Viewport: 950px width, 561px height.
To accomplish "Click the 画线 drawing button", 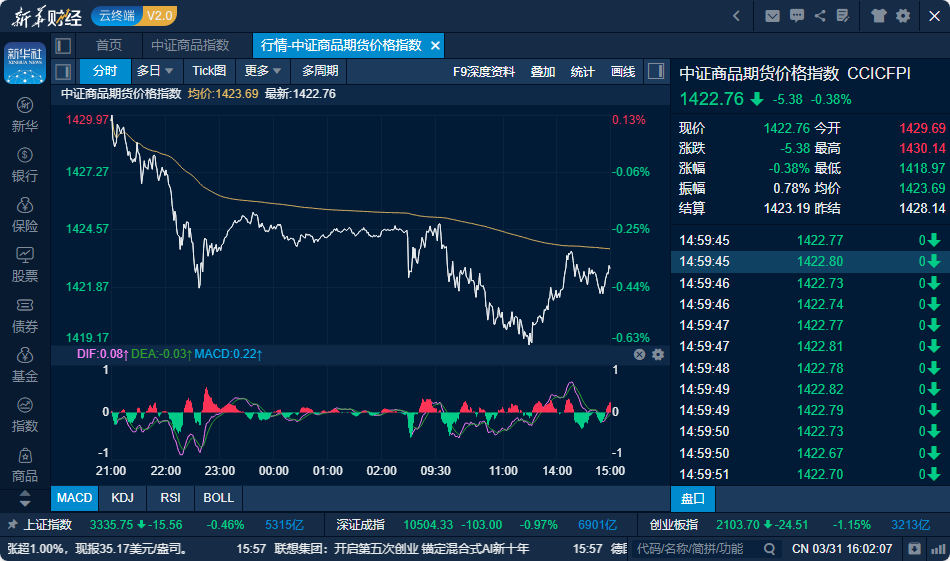I will (623, 71).
